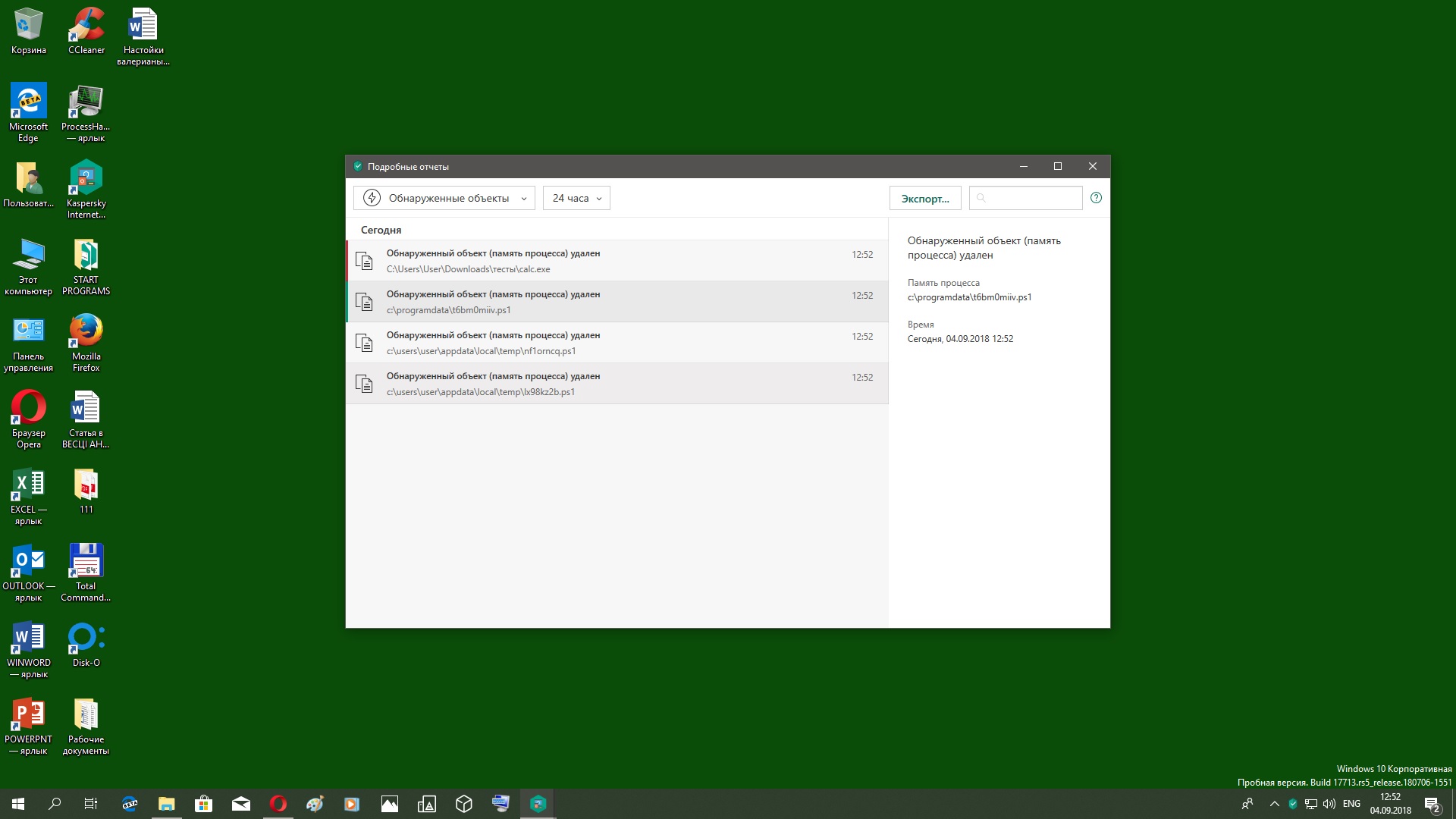
Task: Open the Total Commander desktop shortcut
Action: (x=86, y=562)
